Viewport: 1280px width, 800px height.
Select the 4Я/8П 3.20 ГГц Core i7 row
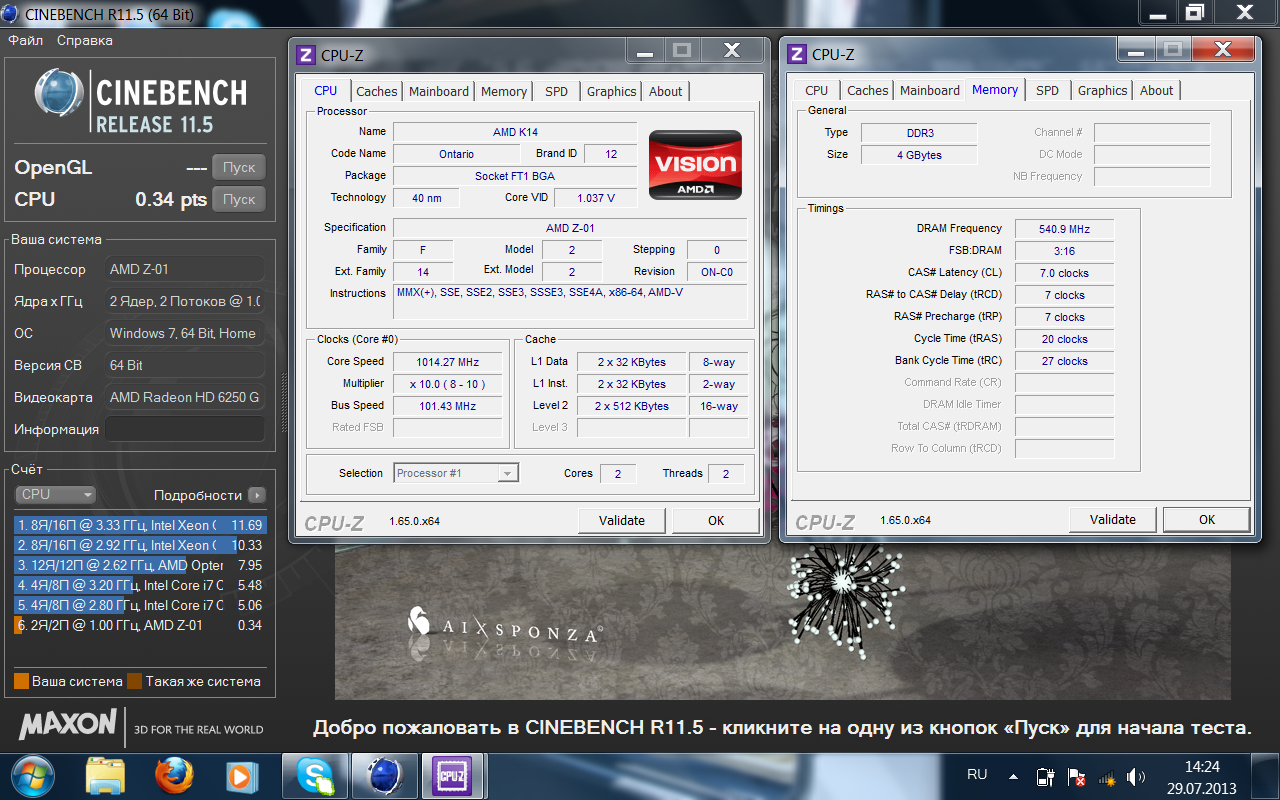click(140, 585)
